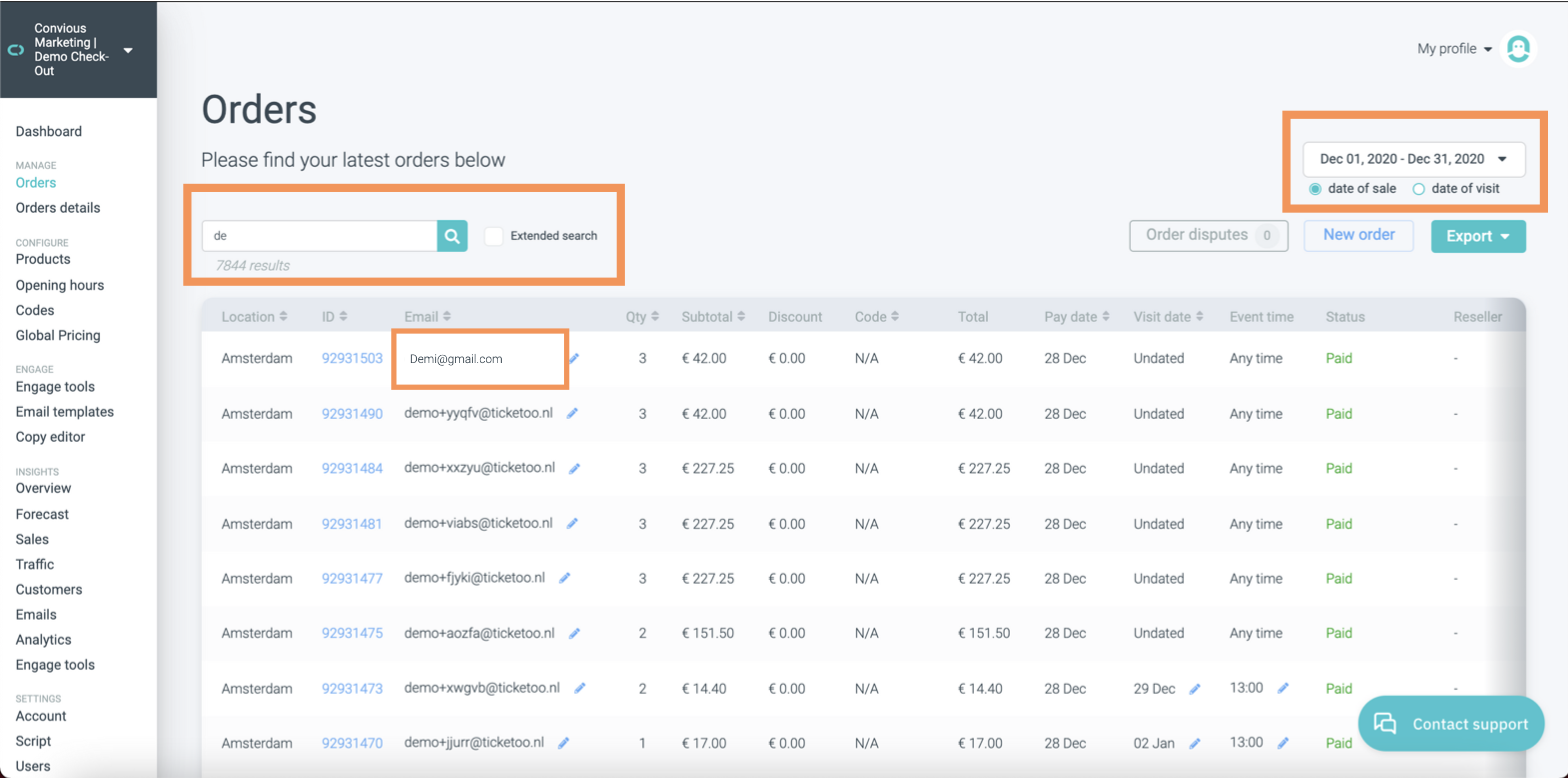1568x778 pixels.
Task: Click into the orders search field
Action: point(320,236)
